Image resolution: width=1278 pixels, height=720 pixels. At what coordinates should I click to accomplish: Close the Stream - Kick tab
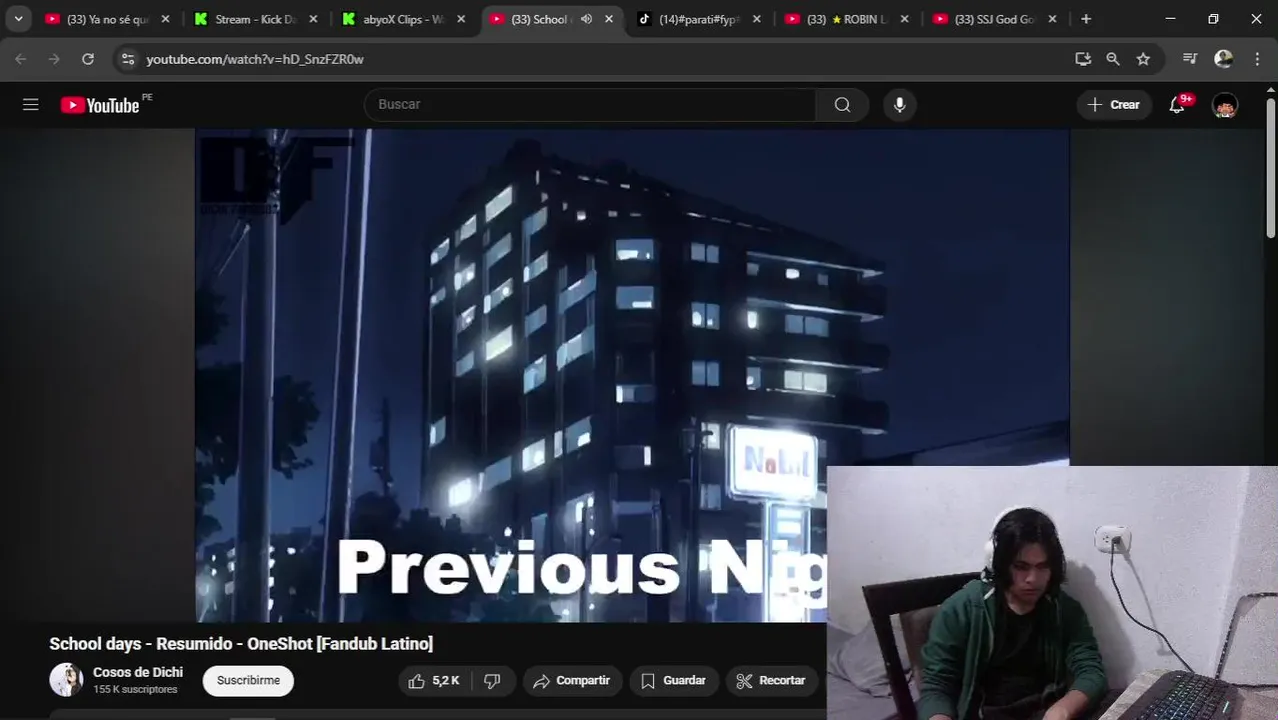click(313, 19)
